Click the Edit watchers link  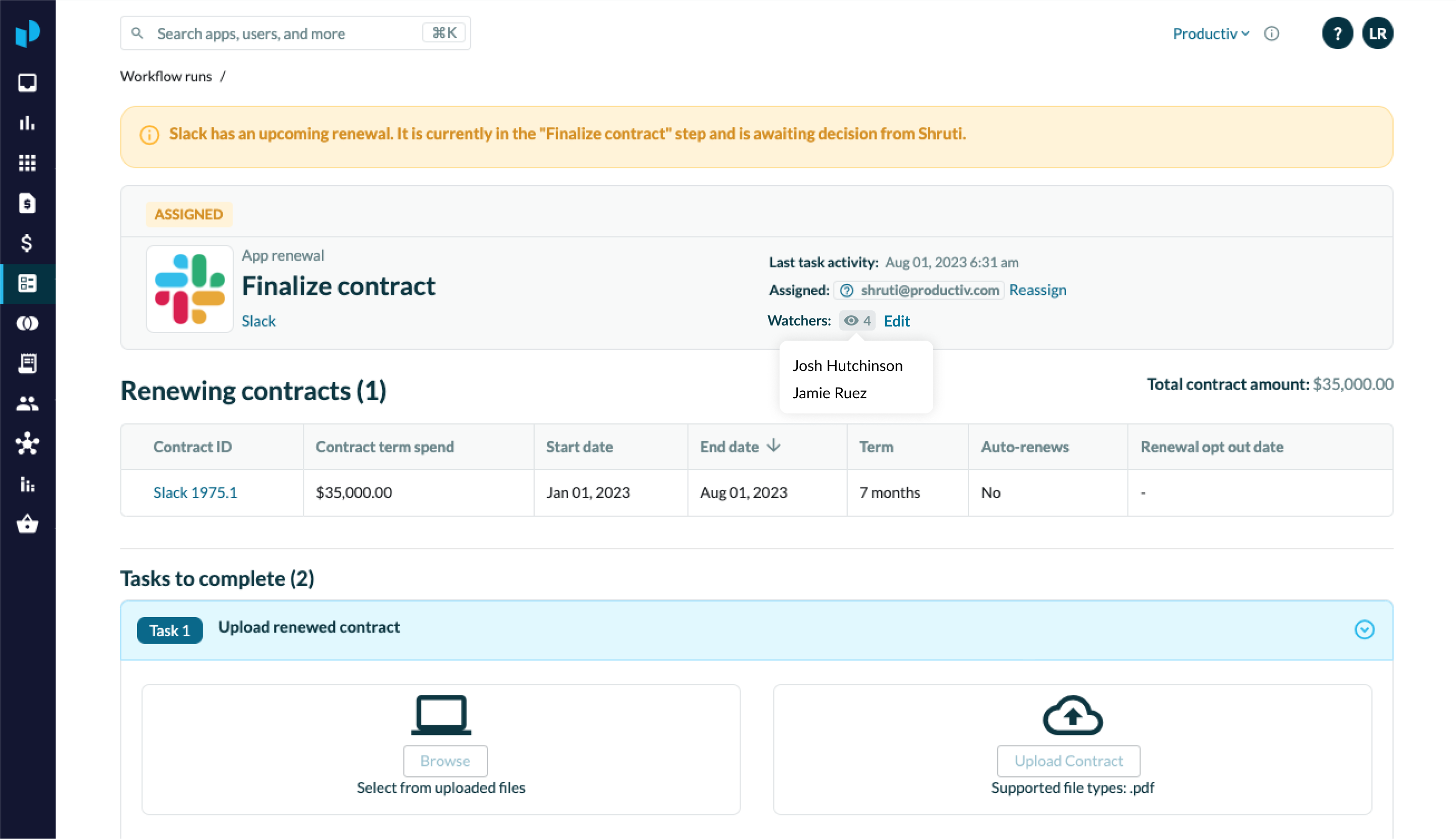pyautogui.click(x=896, y=321)
